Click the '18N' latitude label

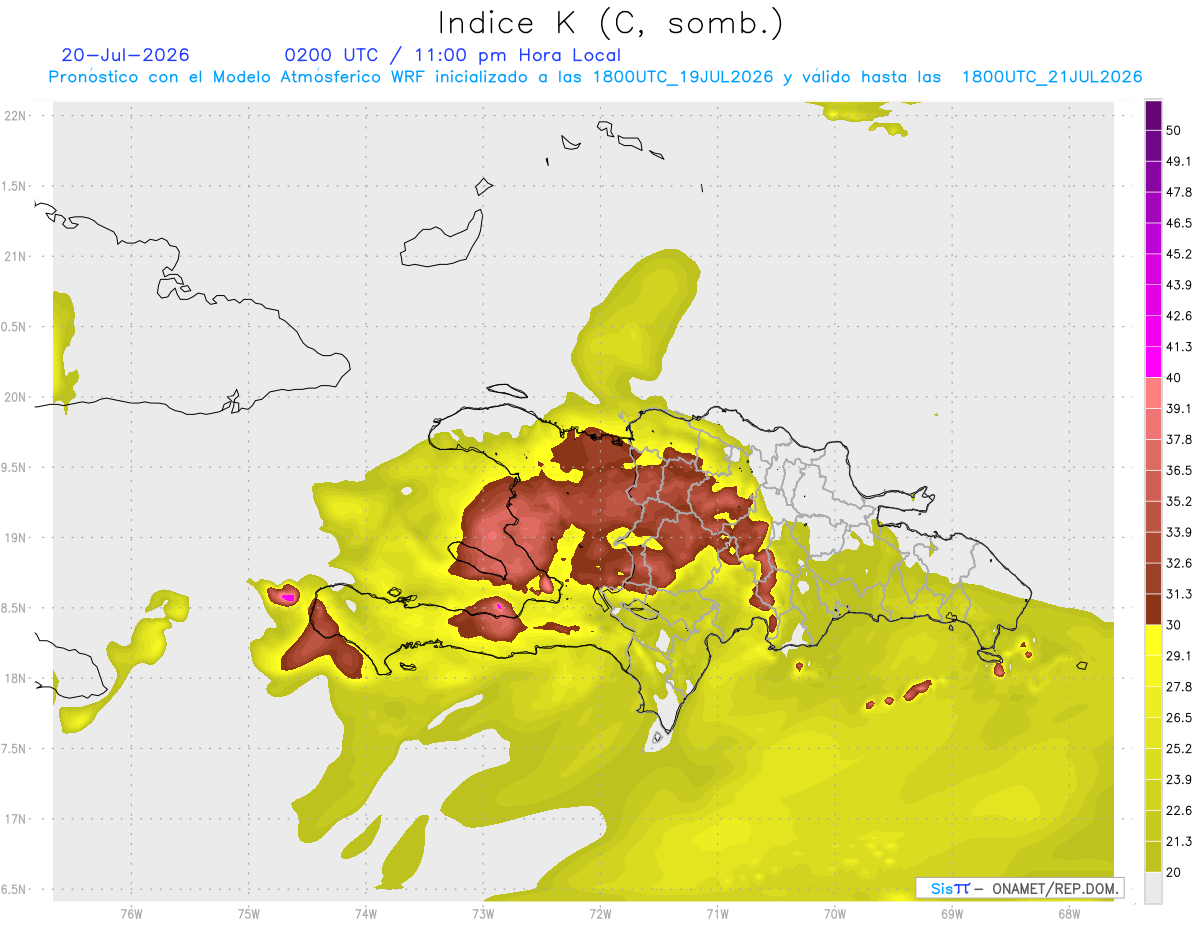point(15,679)
